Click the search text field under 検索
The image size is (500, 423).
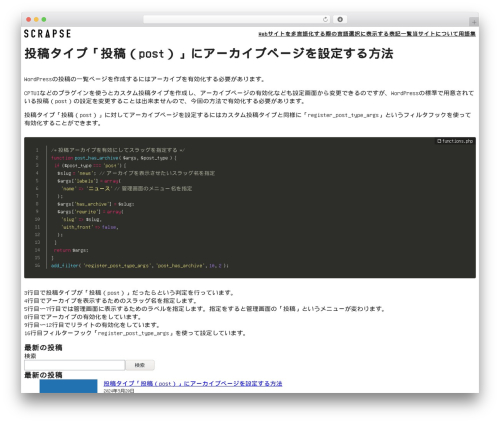(75, 365)
